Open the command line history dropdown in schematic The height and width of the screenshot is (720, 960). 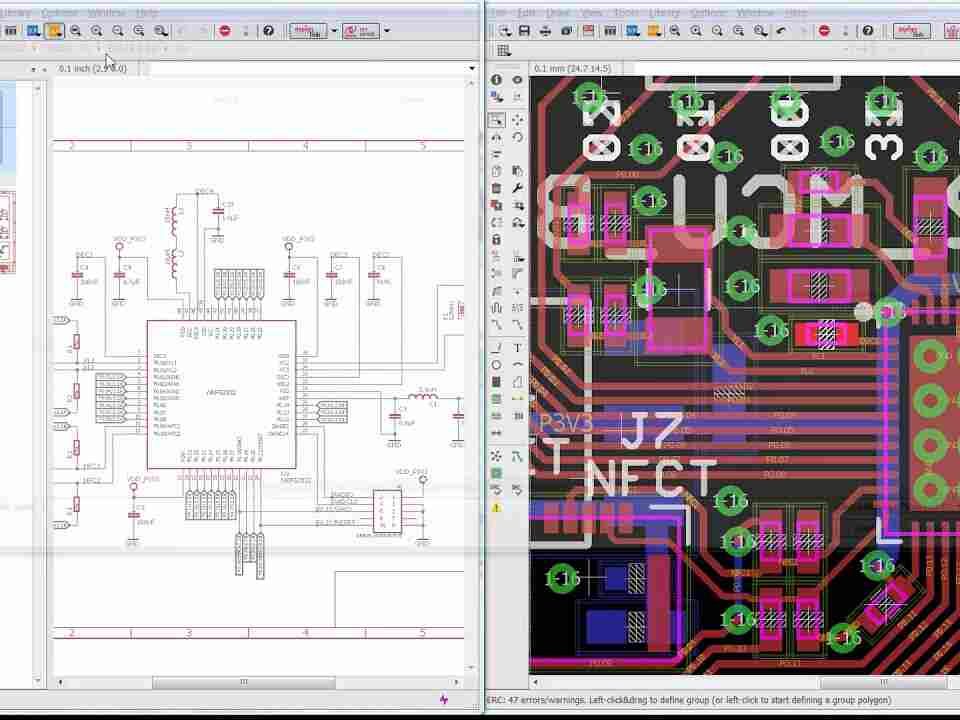[x=472, y=69]
